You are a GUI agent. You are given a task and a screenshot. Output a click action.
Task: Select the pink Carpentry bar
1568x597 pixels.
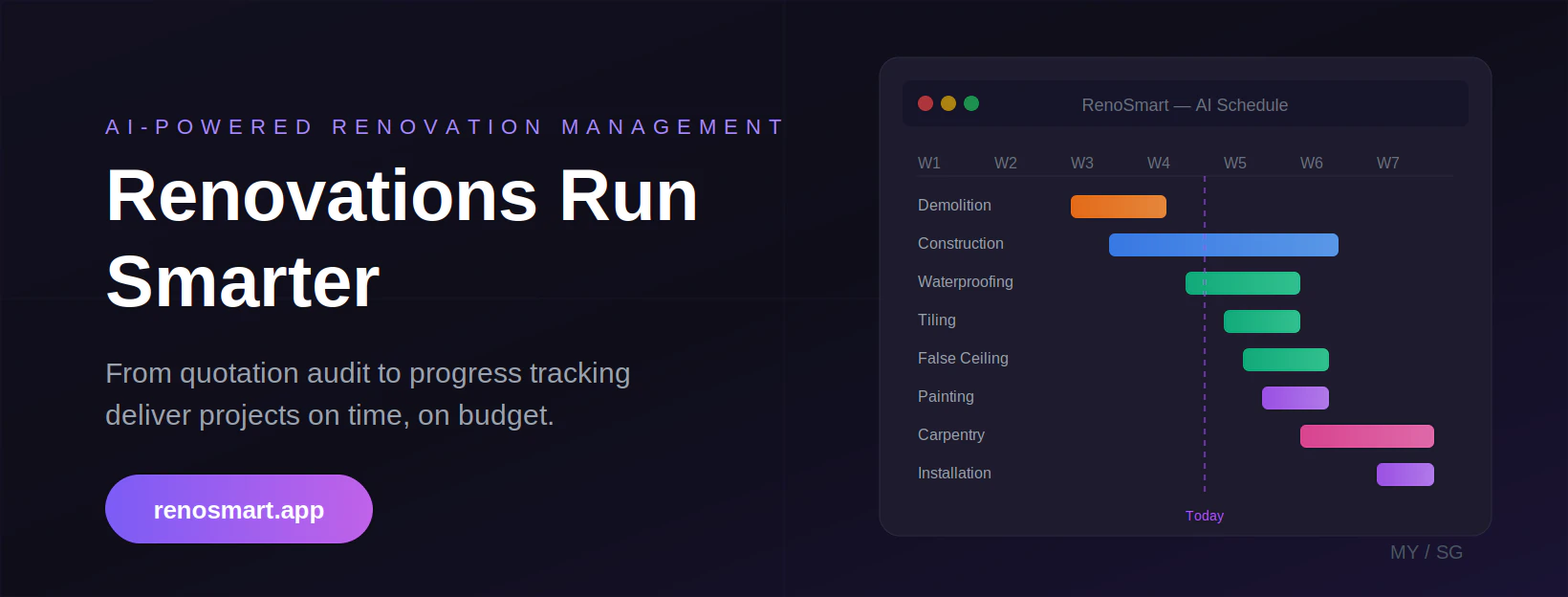(x=1367, y=436)
